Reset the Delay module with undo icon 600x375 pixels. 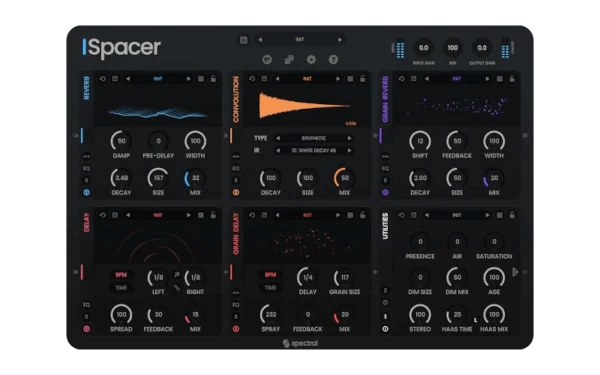(x=103, y=215)
